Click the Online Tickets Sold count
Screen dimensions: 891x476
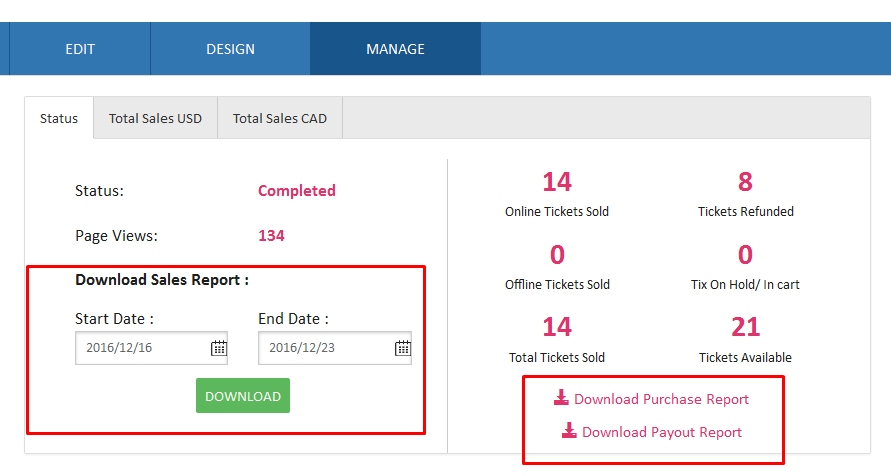(x=557, y=182)
